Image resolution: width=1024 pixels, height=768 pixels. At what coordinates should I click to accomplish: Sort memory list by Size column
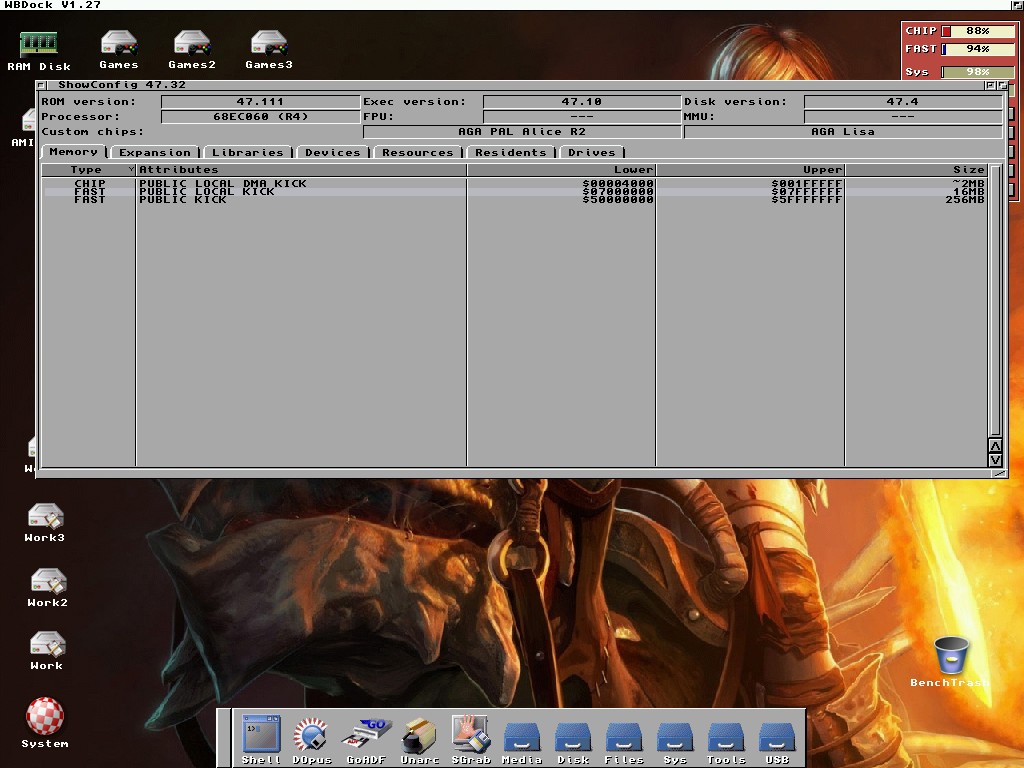(x=916, y=170)
